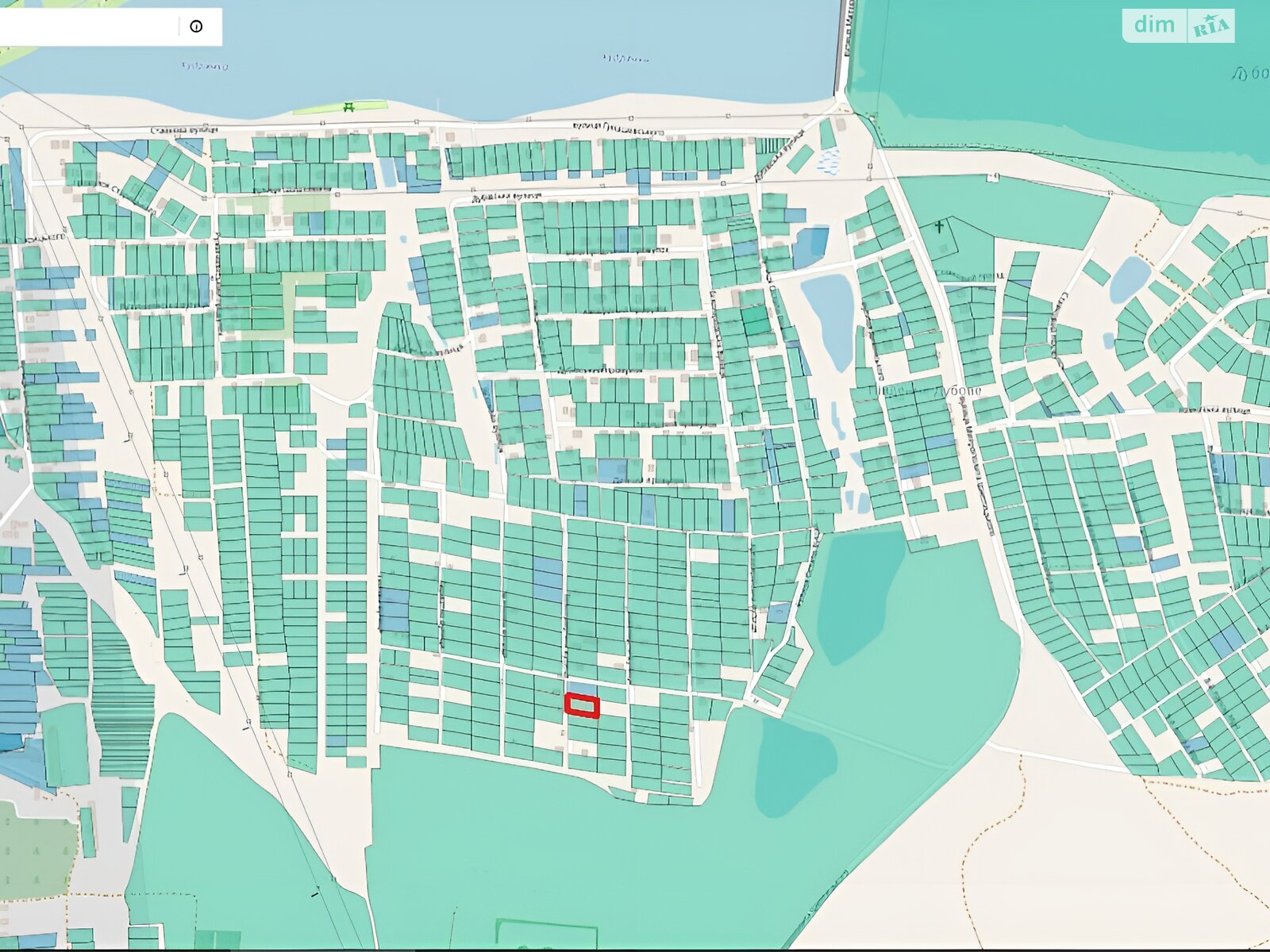Screen dimensions: 1270x952
Task: Click the info icon in search box
Action: (x=196, y=26)
